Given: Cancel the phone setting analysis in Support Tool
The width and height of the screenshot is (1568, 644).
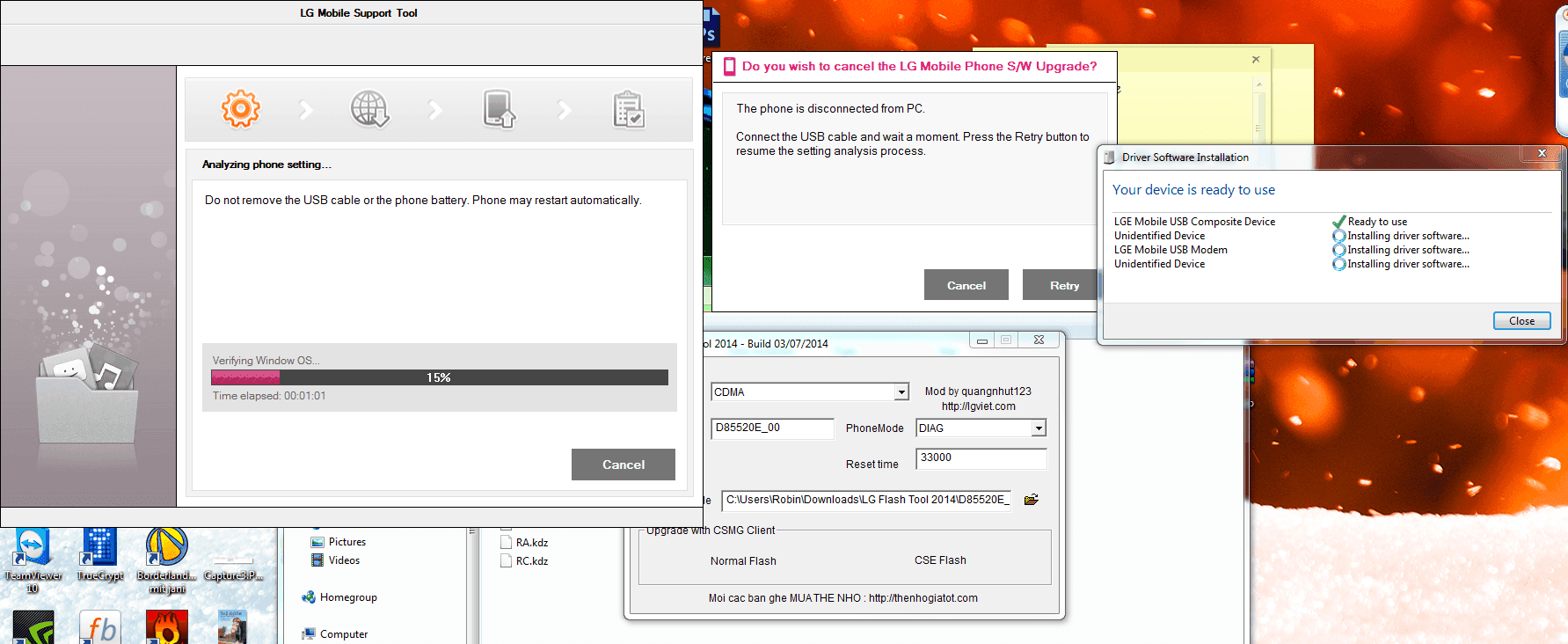Looking at the screenshot, I should pos(624,465).
